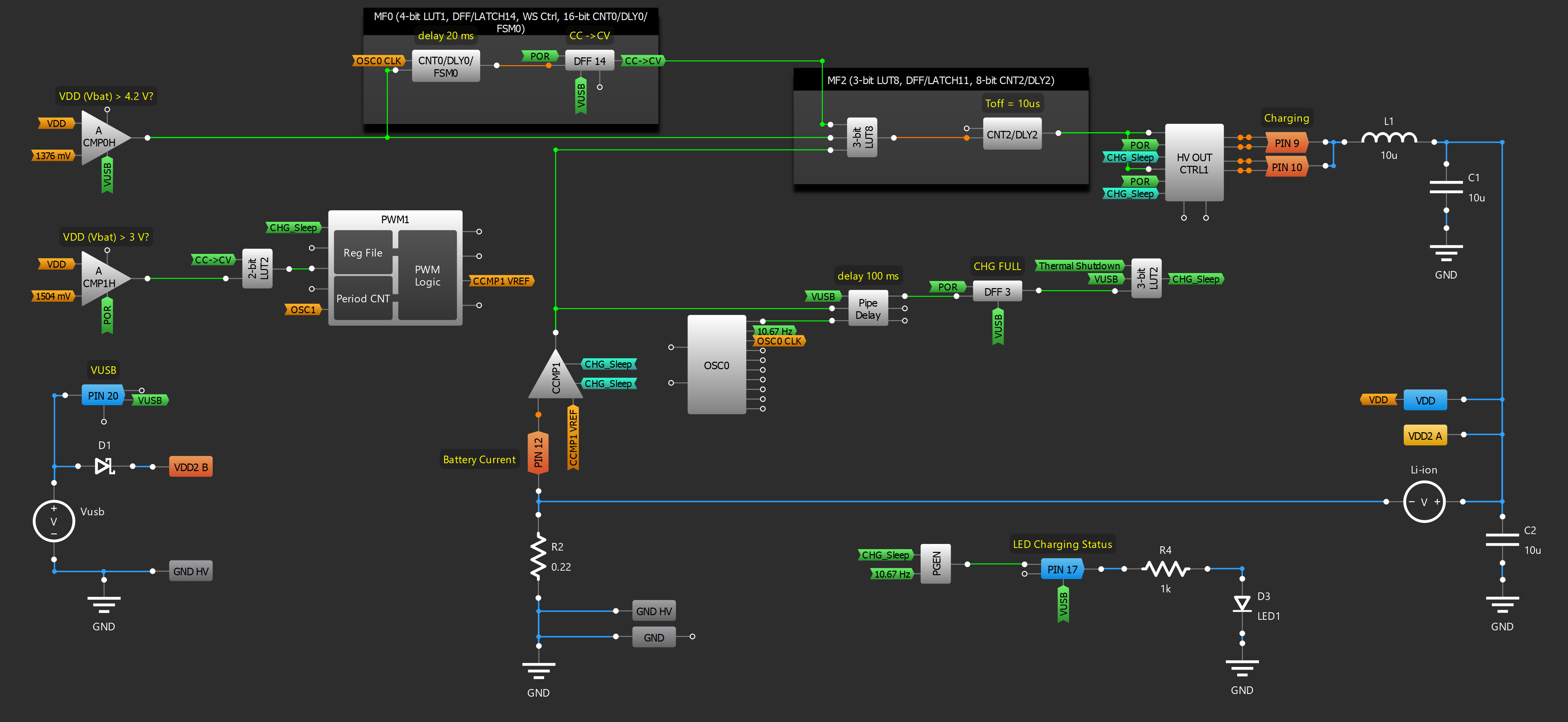Click the OSC0 oscillator block
The height and width of the screenshot is (722, 1568).
click(x=717, y=365)
